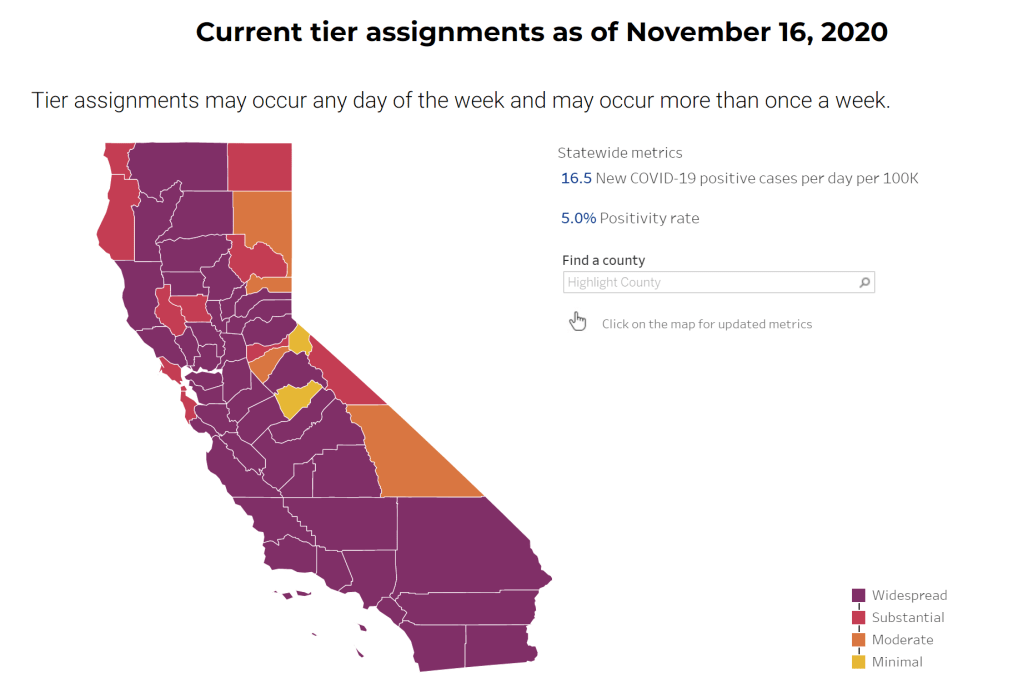Select the red Substantial legend swatch
1023x687 pixels.
[858, 618]
